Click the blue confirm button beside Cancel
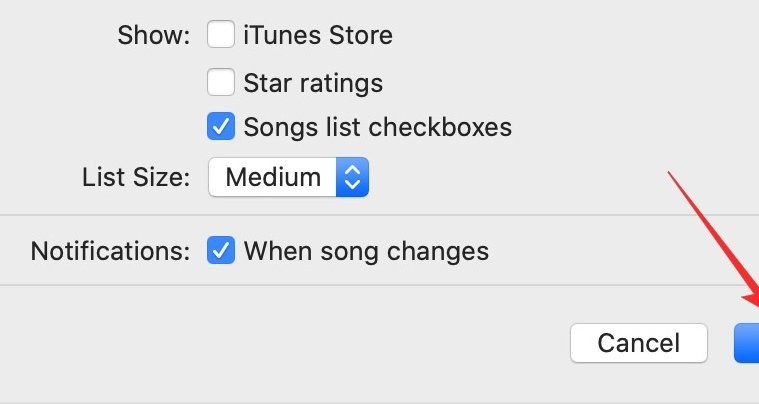This screenshot has height=404, width=759. click(x=746, y=343)
